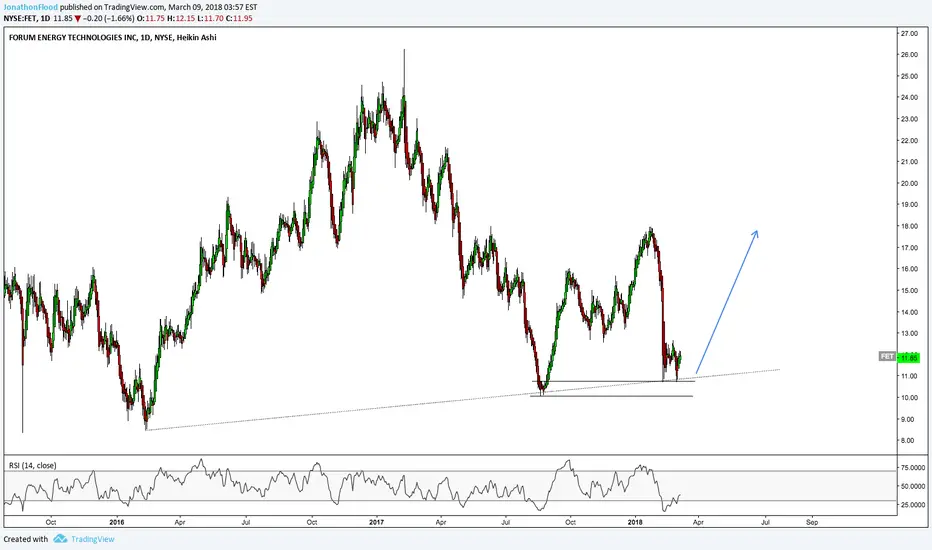Click the 21.00 price axis label
932x550 pixels.
[x=909, y=162]
